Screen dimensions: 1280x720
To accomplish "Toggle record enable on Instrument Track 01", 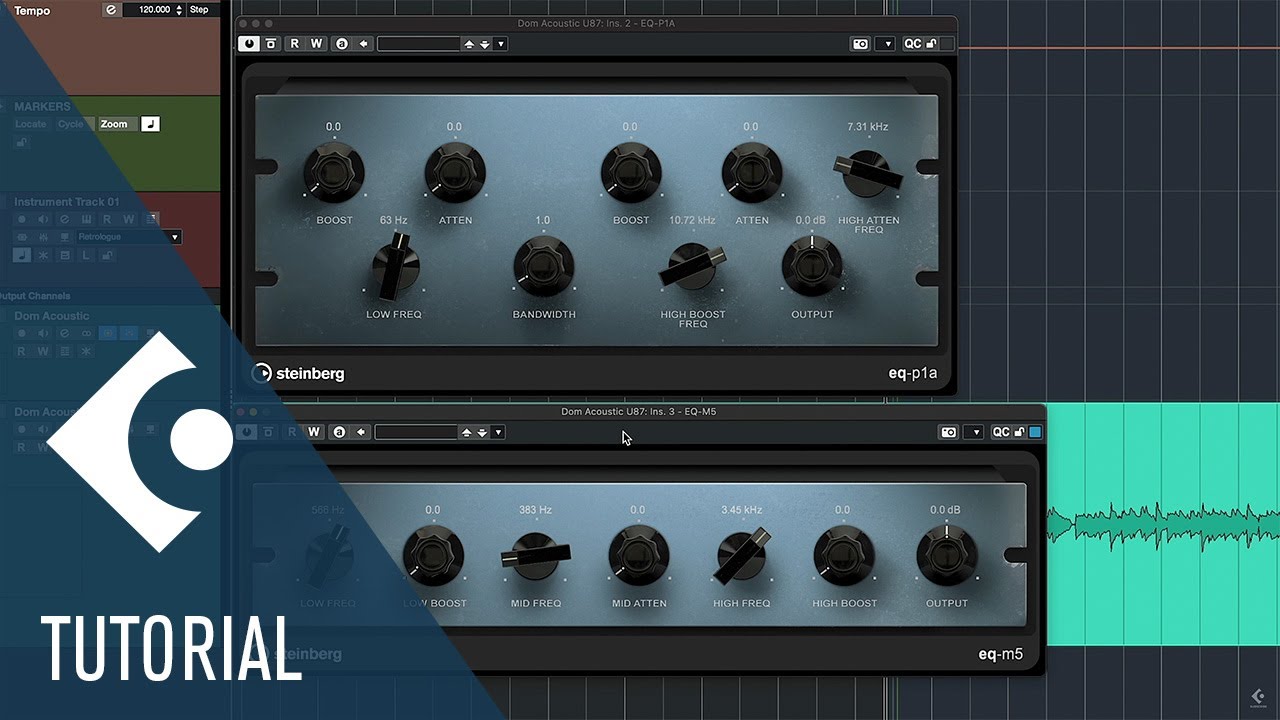I will coord(21,219).
